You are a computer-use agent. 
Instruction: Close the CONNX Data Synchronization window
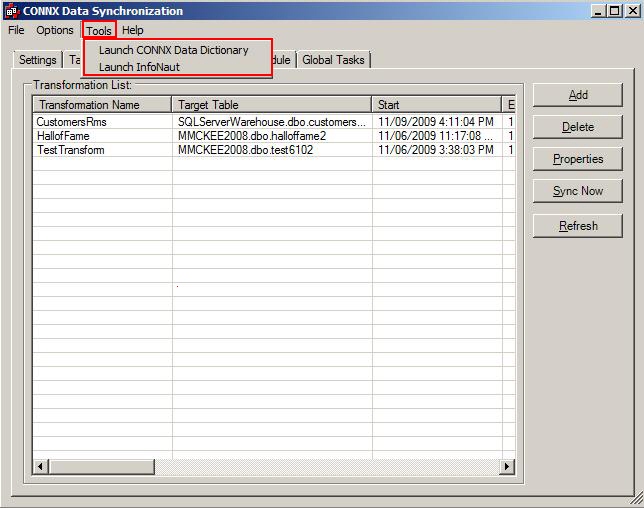pyautogui.click(x=632, y=11)
